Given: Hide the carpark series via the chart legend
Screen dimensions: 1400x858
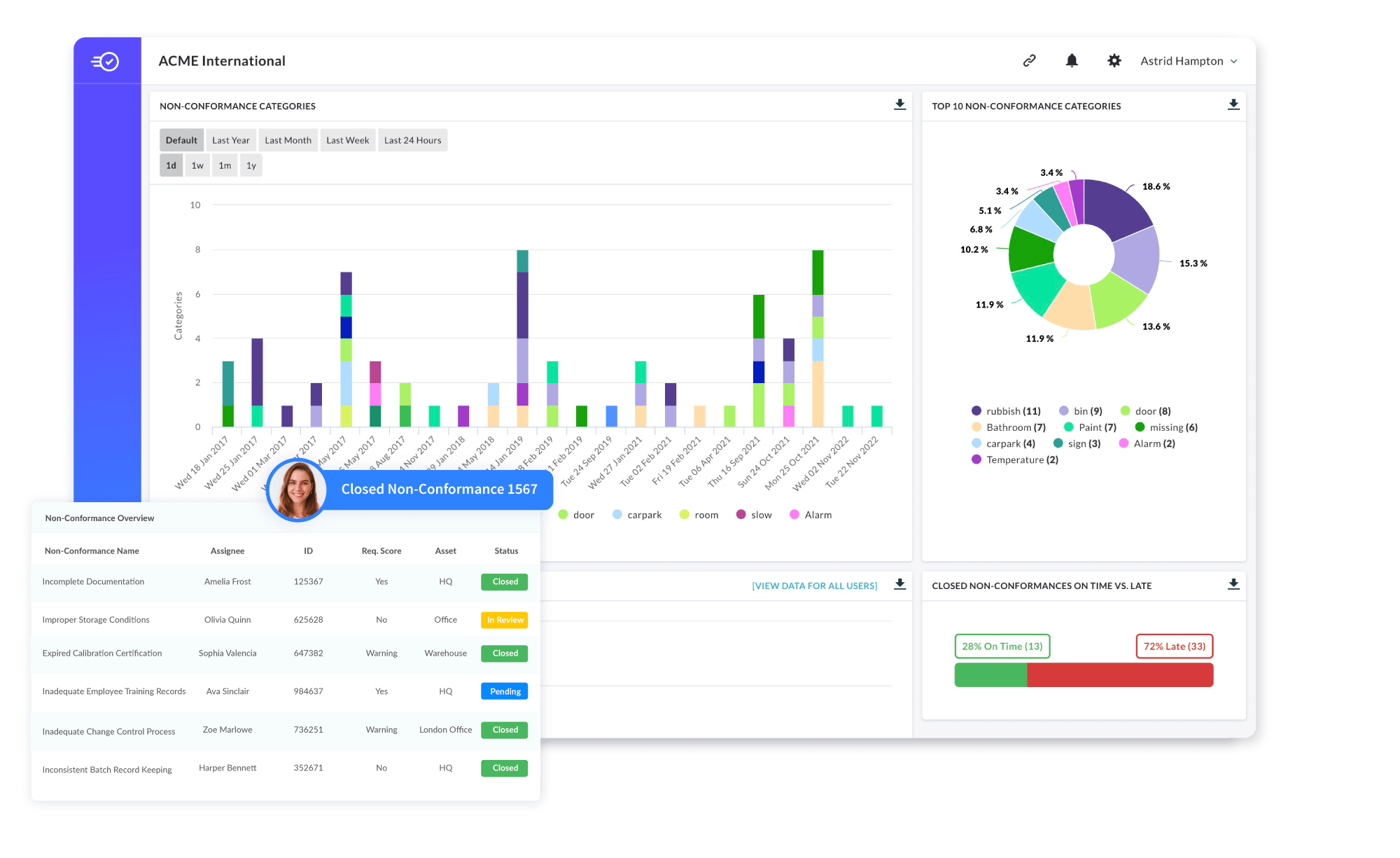Looking at the screenshot, I should 636,514.
